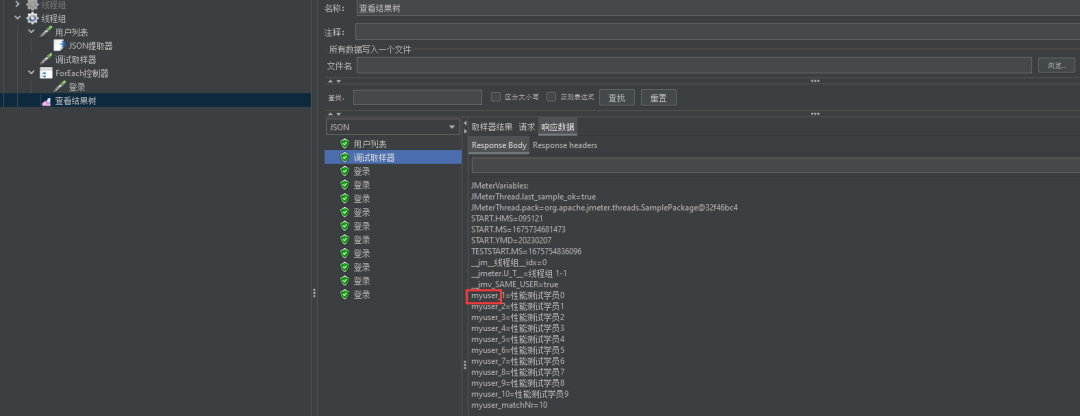Screen dimensions: 1080x416
Task: Click the ForEach控制器 controller icon
Action: [45, 73]
